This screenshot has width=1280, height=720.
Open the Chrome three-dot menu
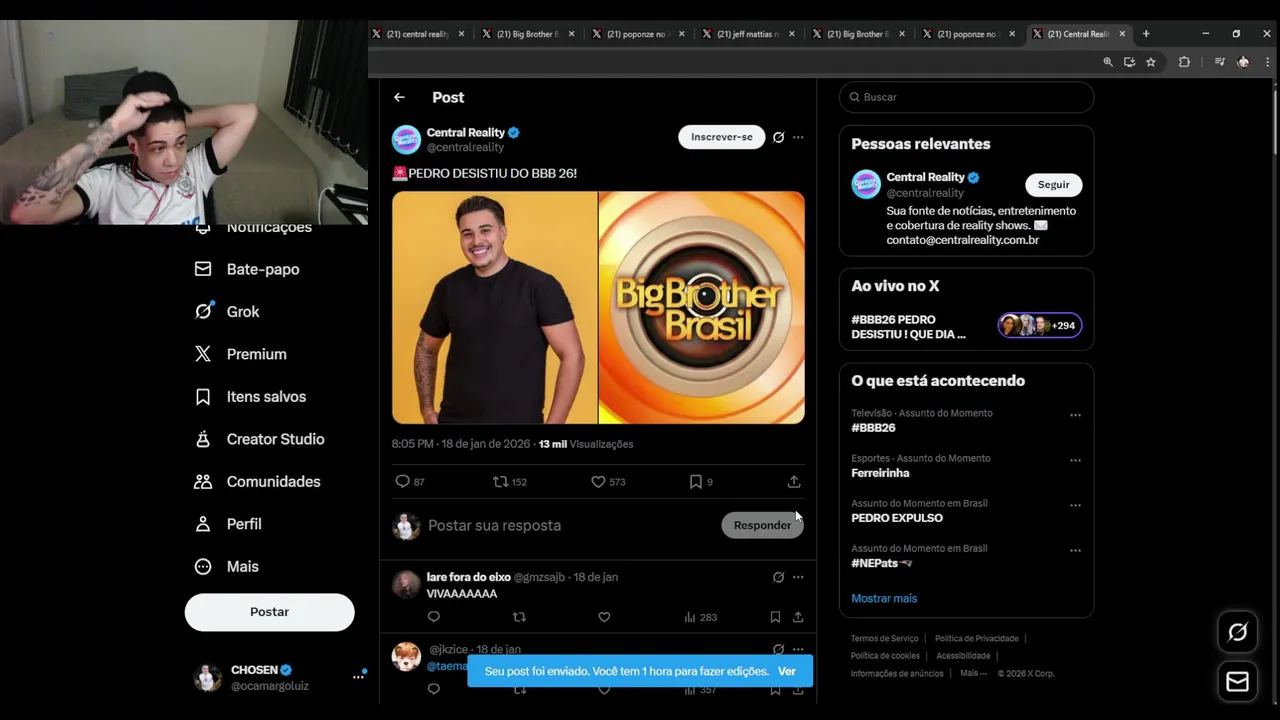[x=1266, y=62]
